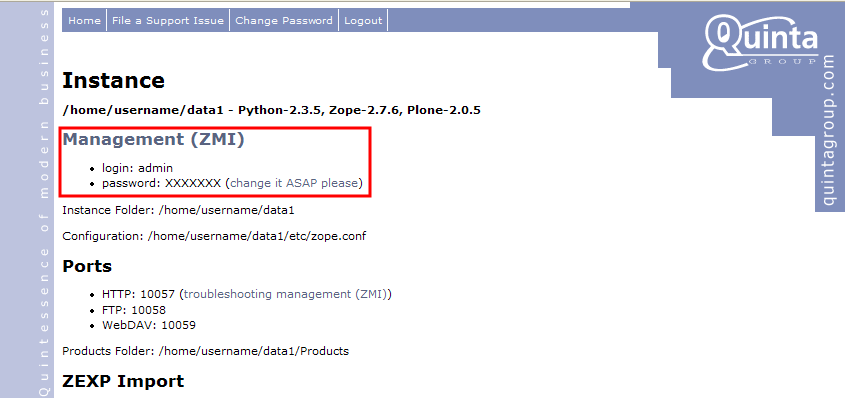845x398 pixels.
Task: Follow the 'change it ASAP please' link
Action: 294,183
